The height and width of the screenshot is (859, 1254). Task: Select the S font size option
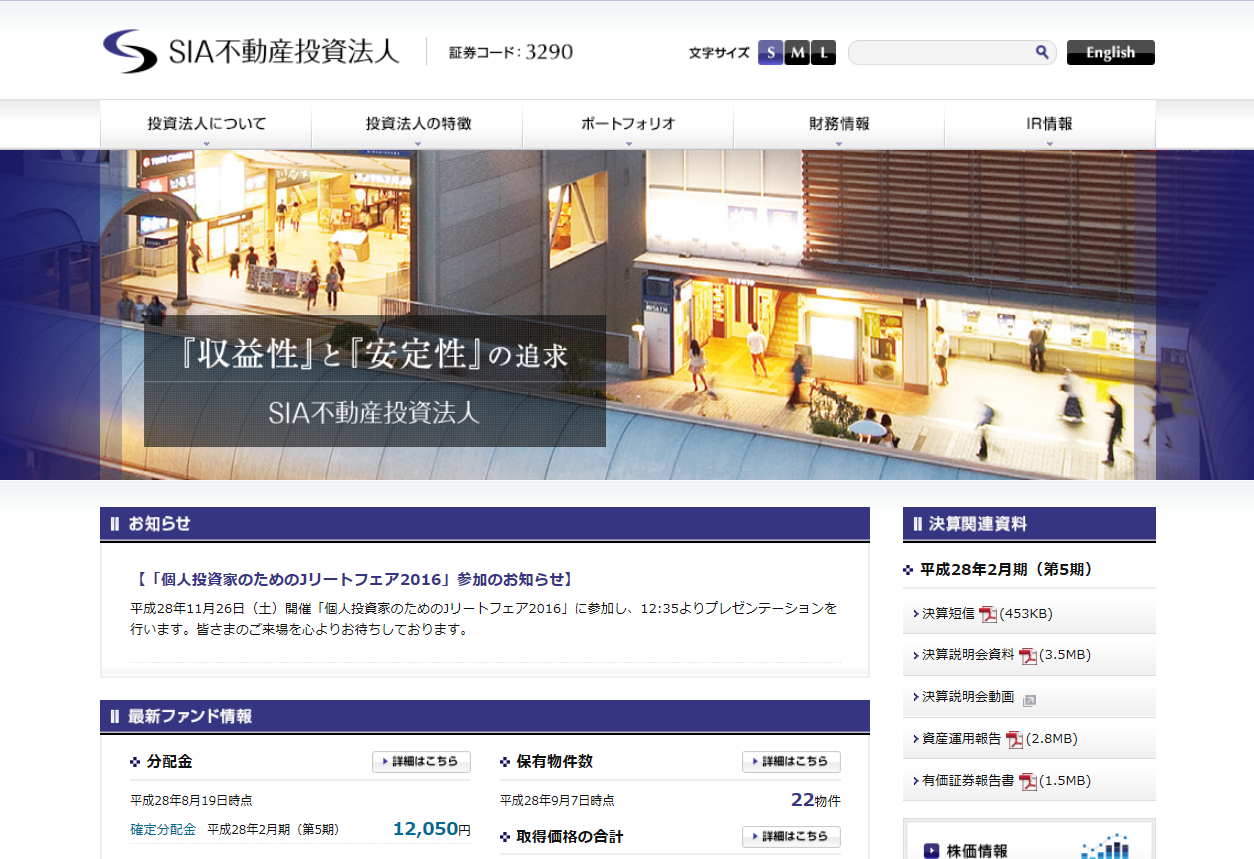770,52
